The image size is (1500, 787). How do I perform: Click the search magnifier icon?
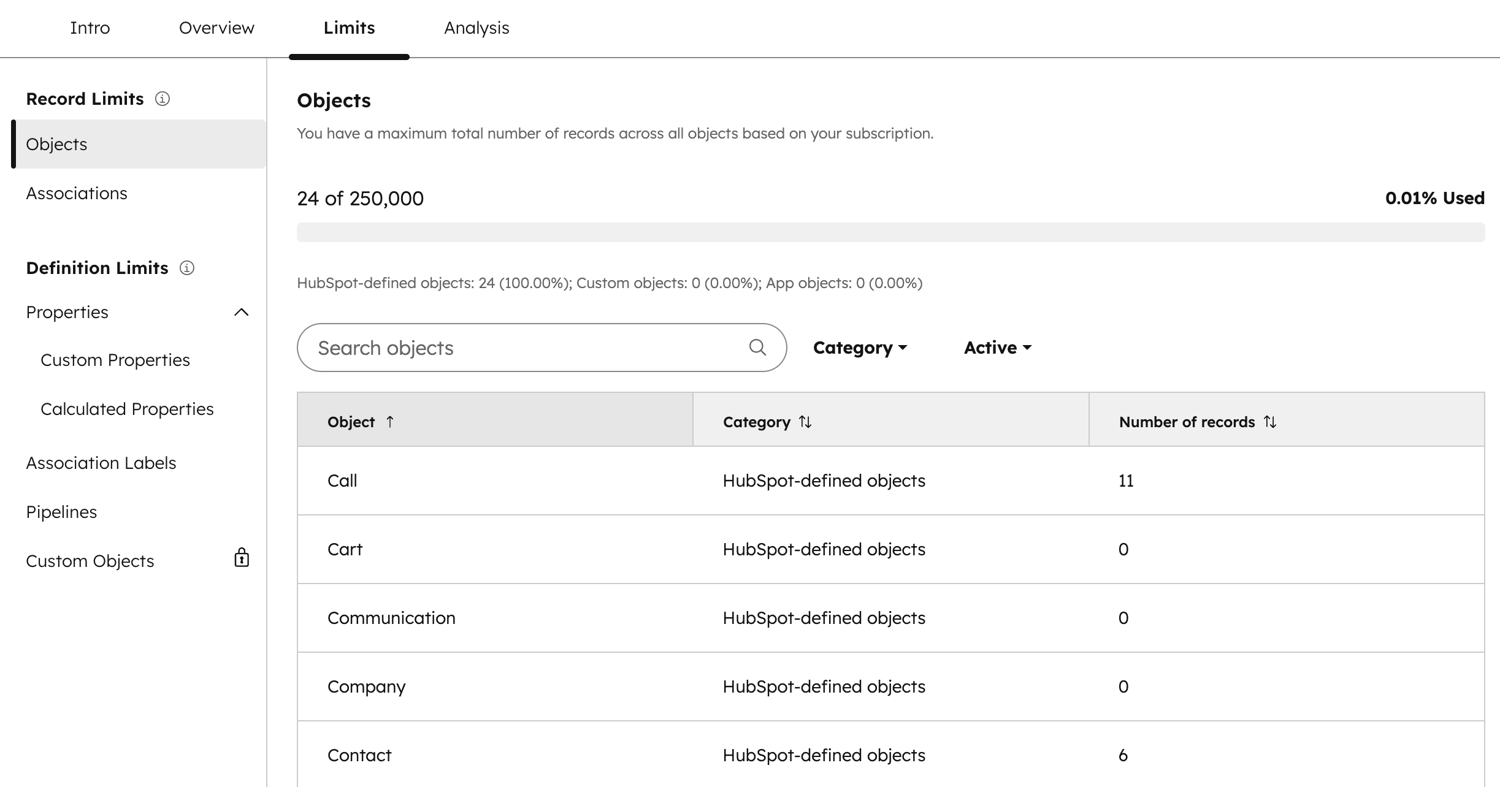(x=755, y=347)
